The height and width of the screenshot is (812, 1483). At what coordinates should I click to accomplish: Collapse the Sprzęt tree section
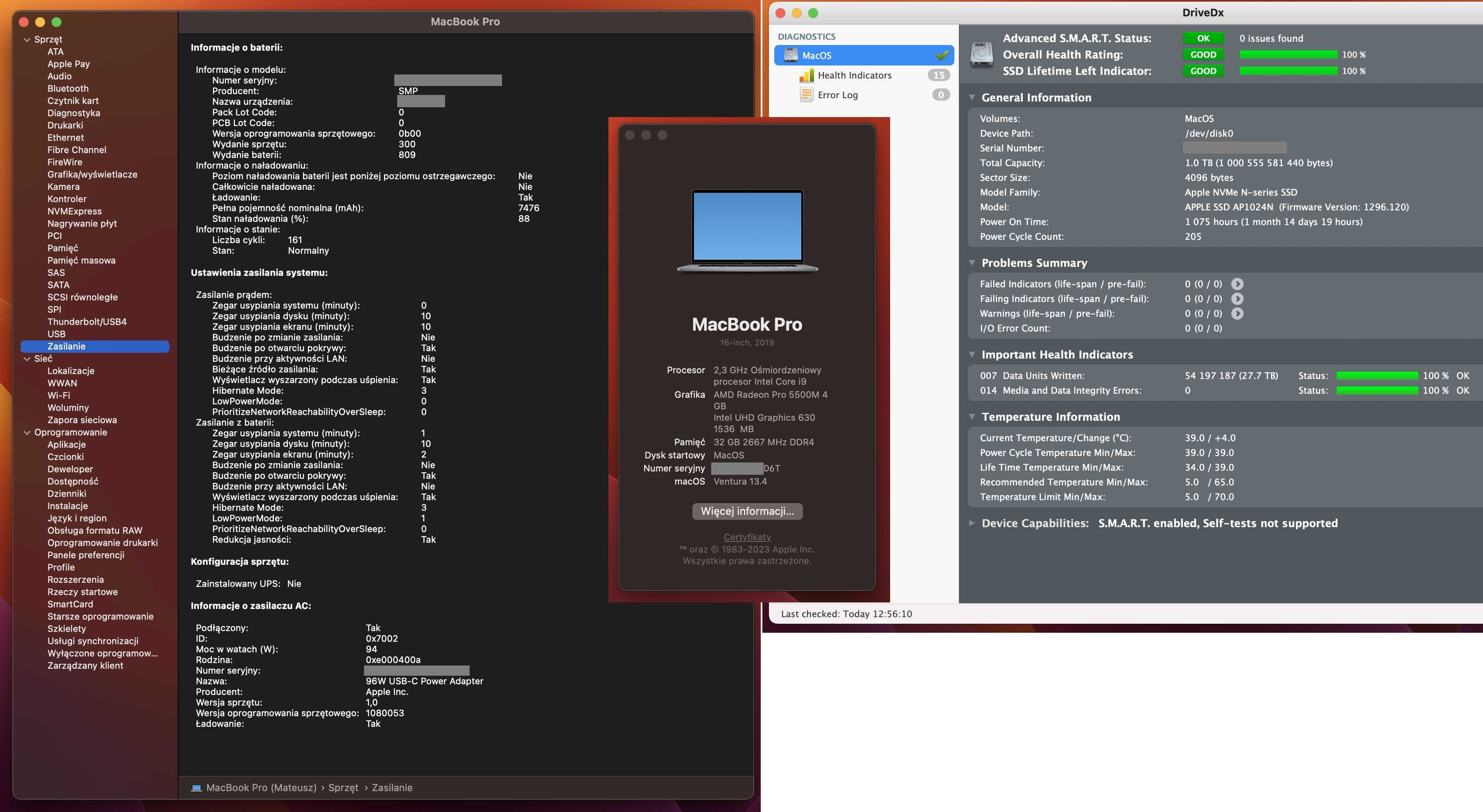(27, 40)
